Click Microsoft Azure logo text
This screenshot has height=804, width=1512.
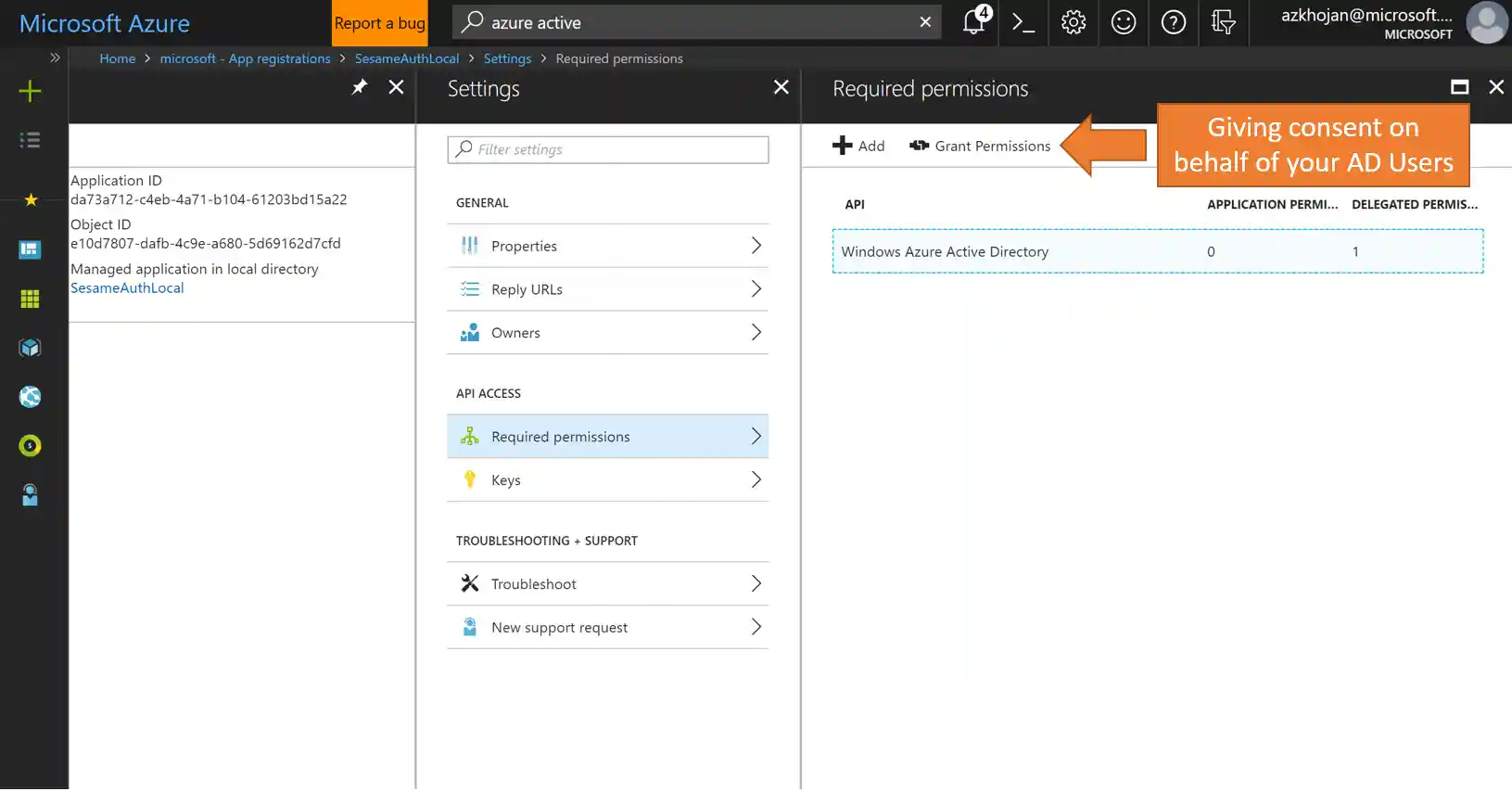pyautogui.click(x=105, y=23)
